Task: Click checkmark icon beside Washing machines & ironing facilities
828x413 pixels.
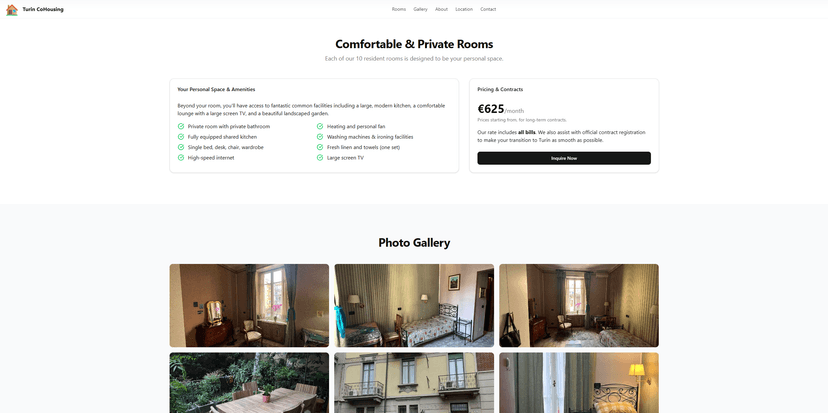Action: coord(320,137)
